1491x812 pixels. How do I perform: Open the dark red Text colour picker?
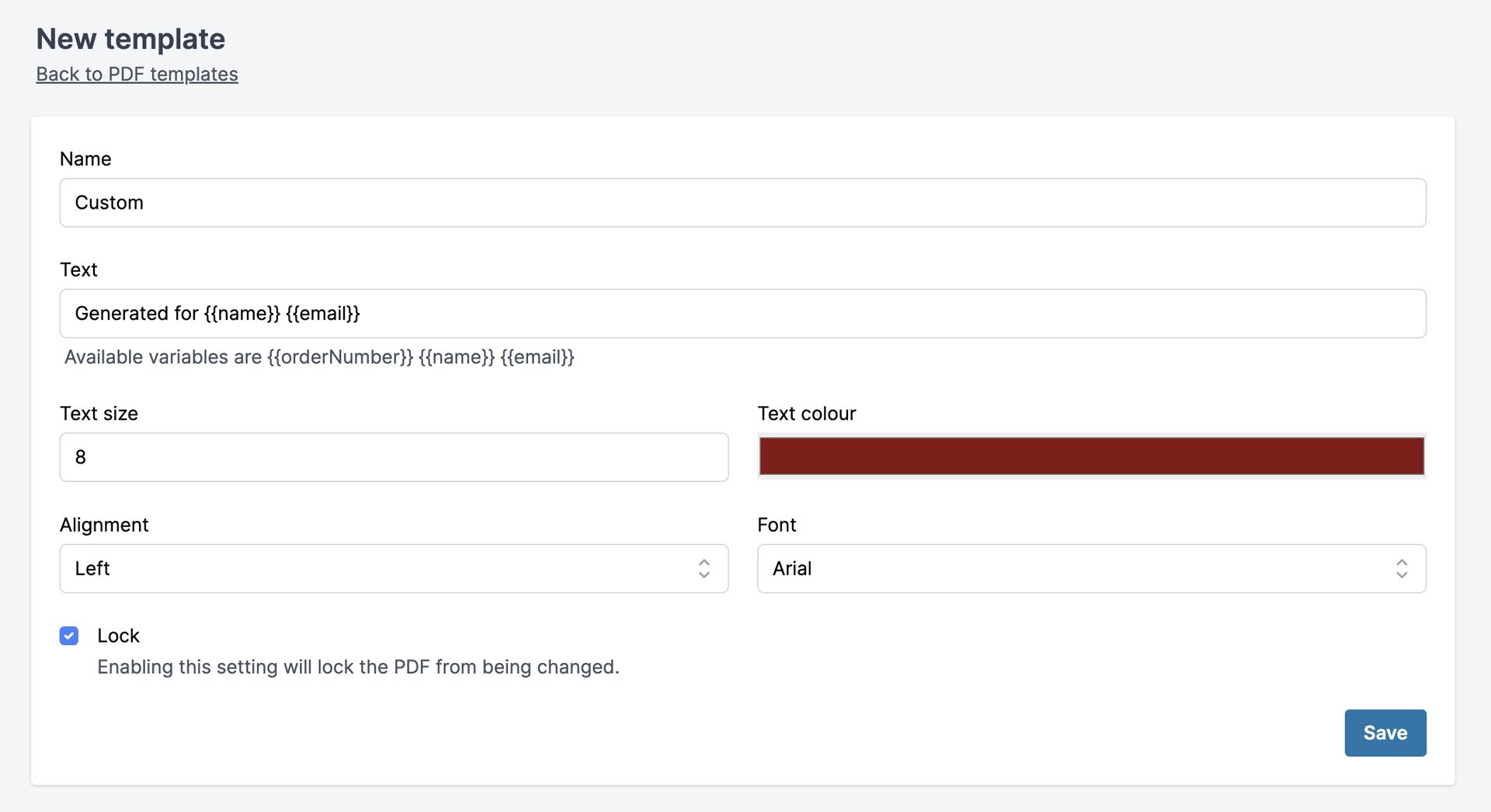pyautogui.click(x=1091, y=456)
